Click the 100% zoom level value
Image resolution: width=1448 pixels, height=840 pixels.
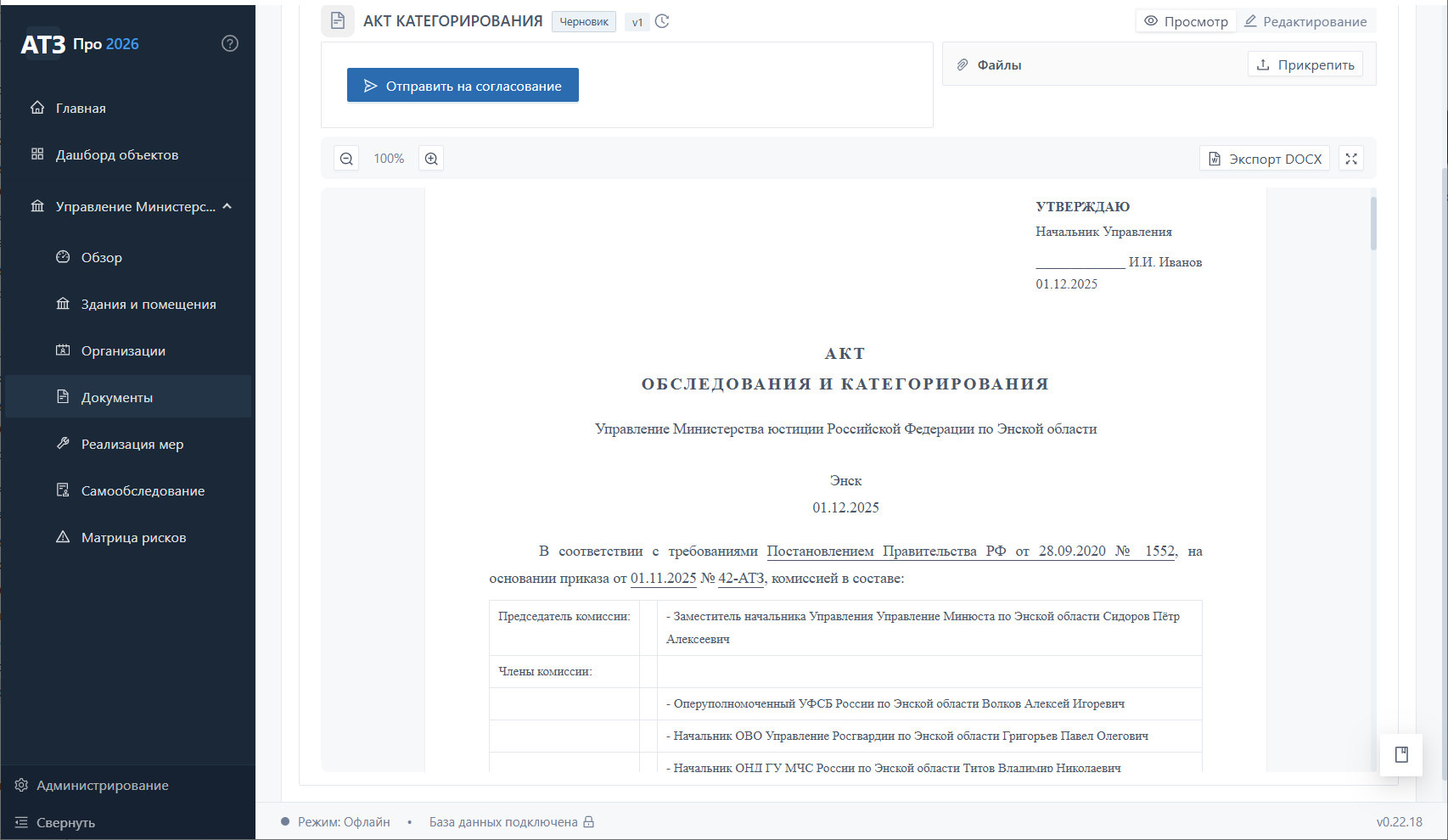(x=389, y=159)
